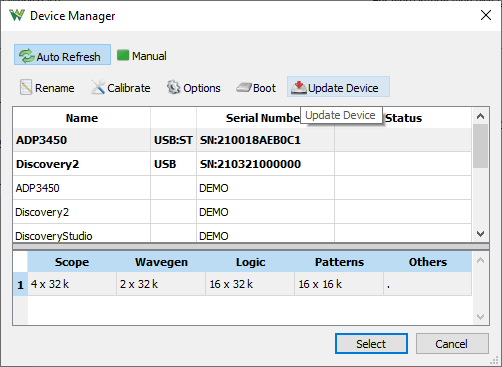Click configuration list scrollbar up arrow

tap(480, 260)
